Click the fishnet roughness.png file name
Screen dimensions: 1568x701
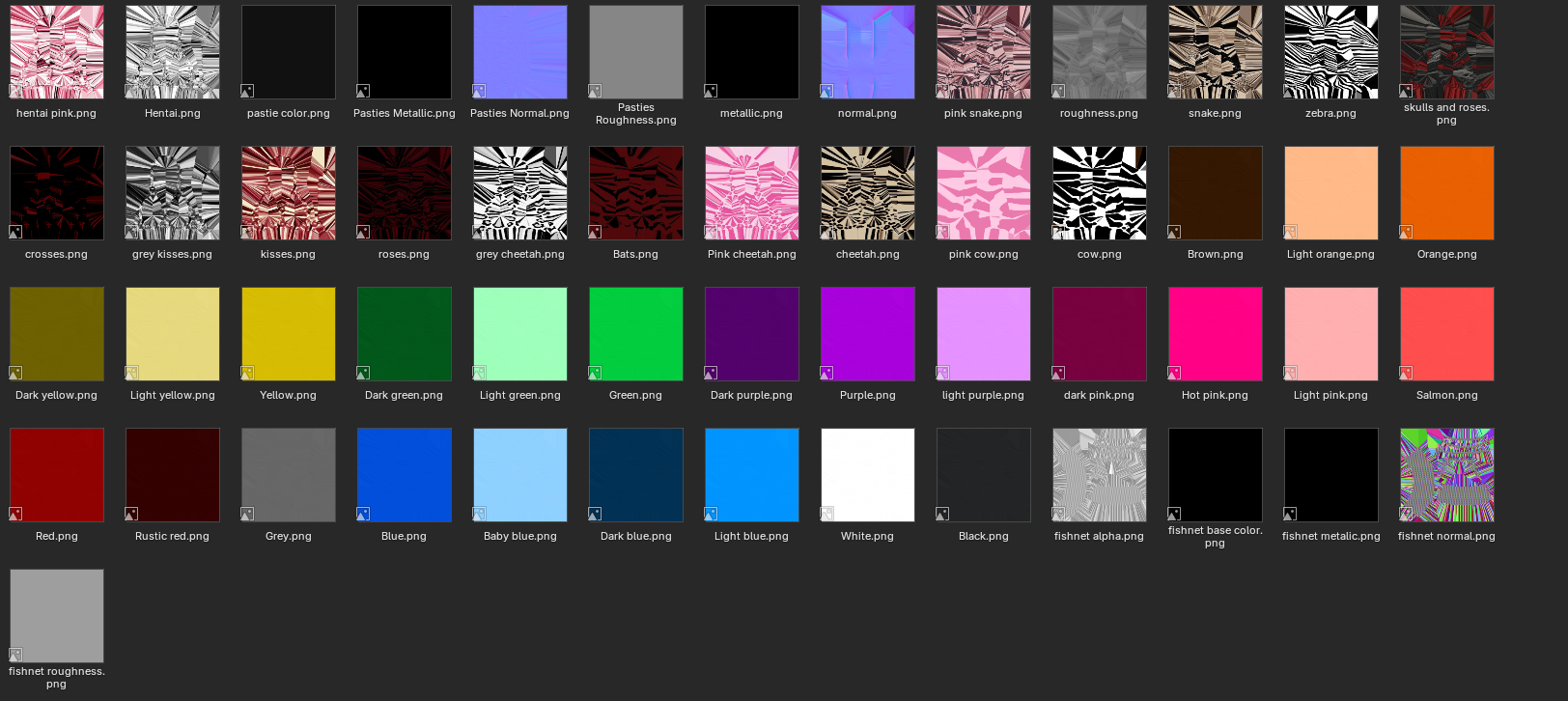[57, 678]
